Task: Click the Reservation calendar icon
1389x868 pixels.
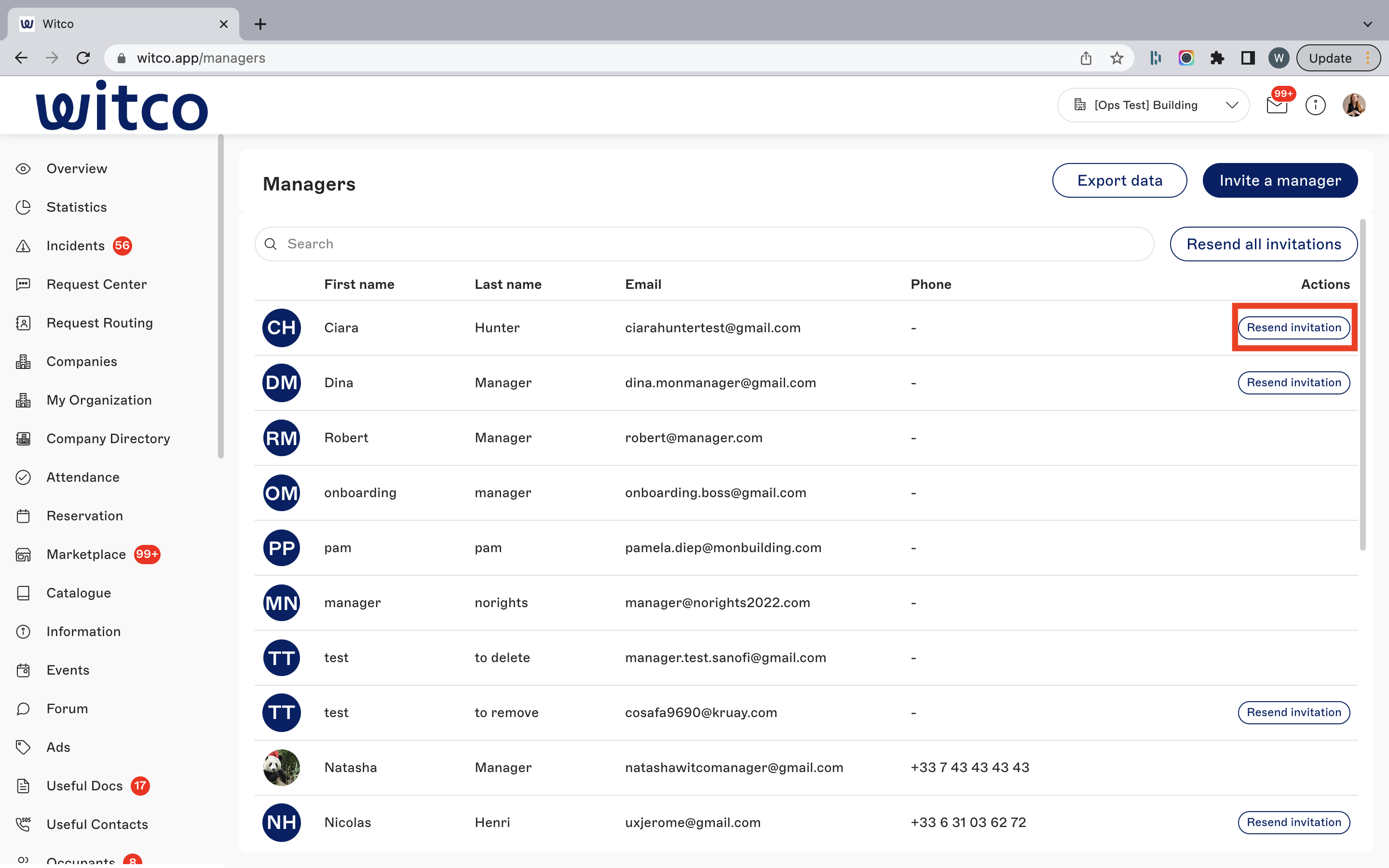Action: [23, 515]
